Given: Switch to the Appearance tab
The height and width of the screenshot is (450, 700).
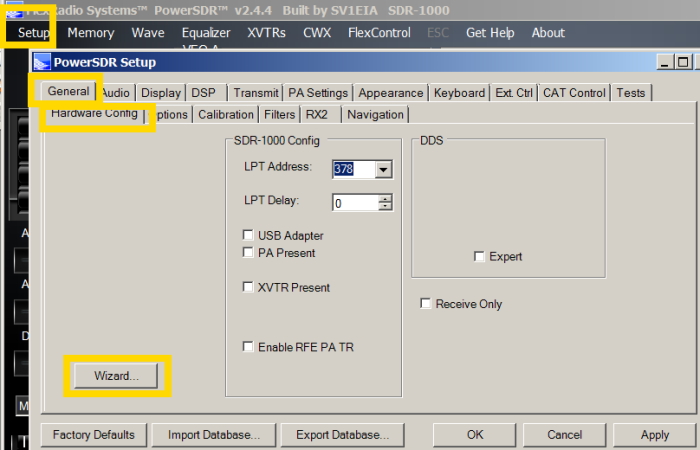Looking at the screenshot, I should [391, 93].
